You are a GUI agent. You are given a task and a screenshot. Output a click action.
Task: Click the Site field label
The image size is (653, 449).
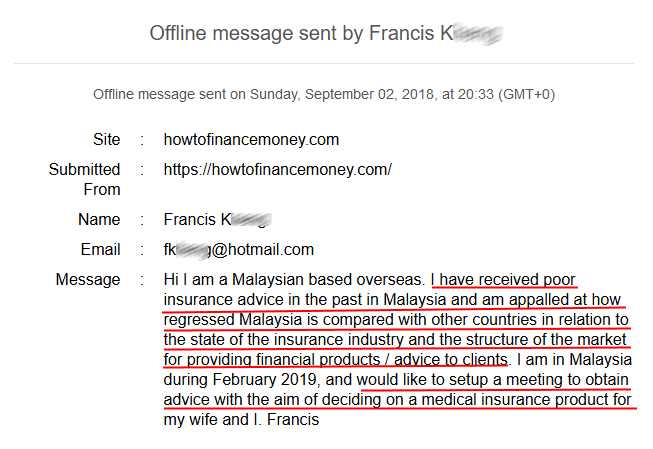pyautogui.click(x=106, y=139)
